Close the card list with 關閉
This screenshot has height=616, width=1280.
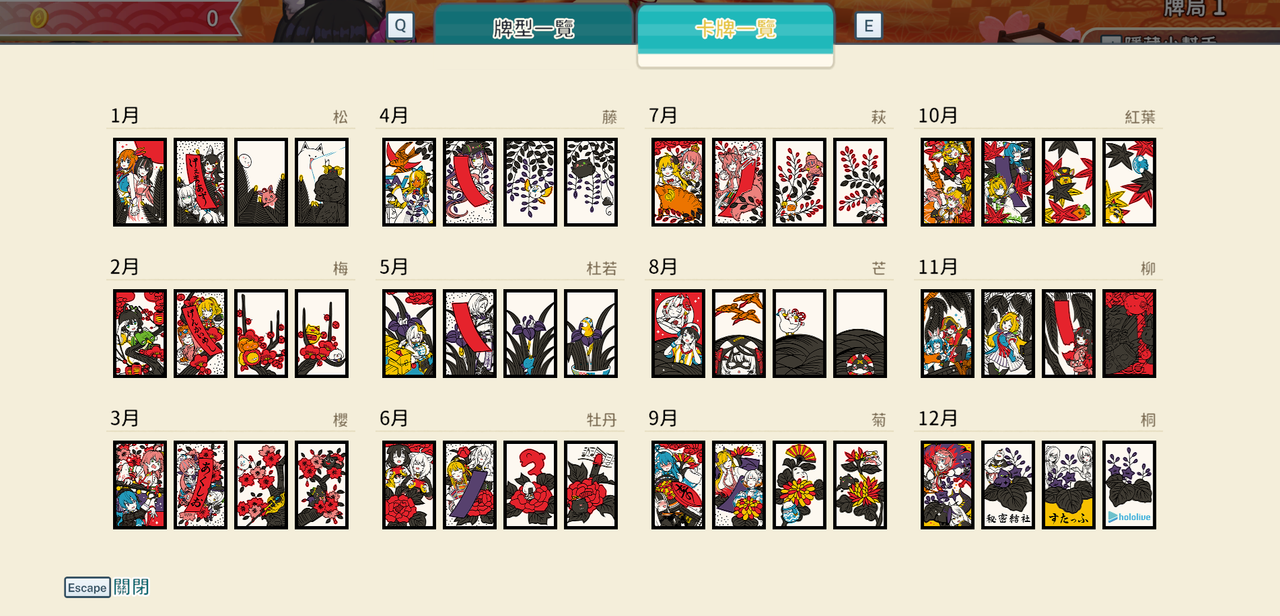[x=132, y=587]
